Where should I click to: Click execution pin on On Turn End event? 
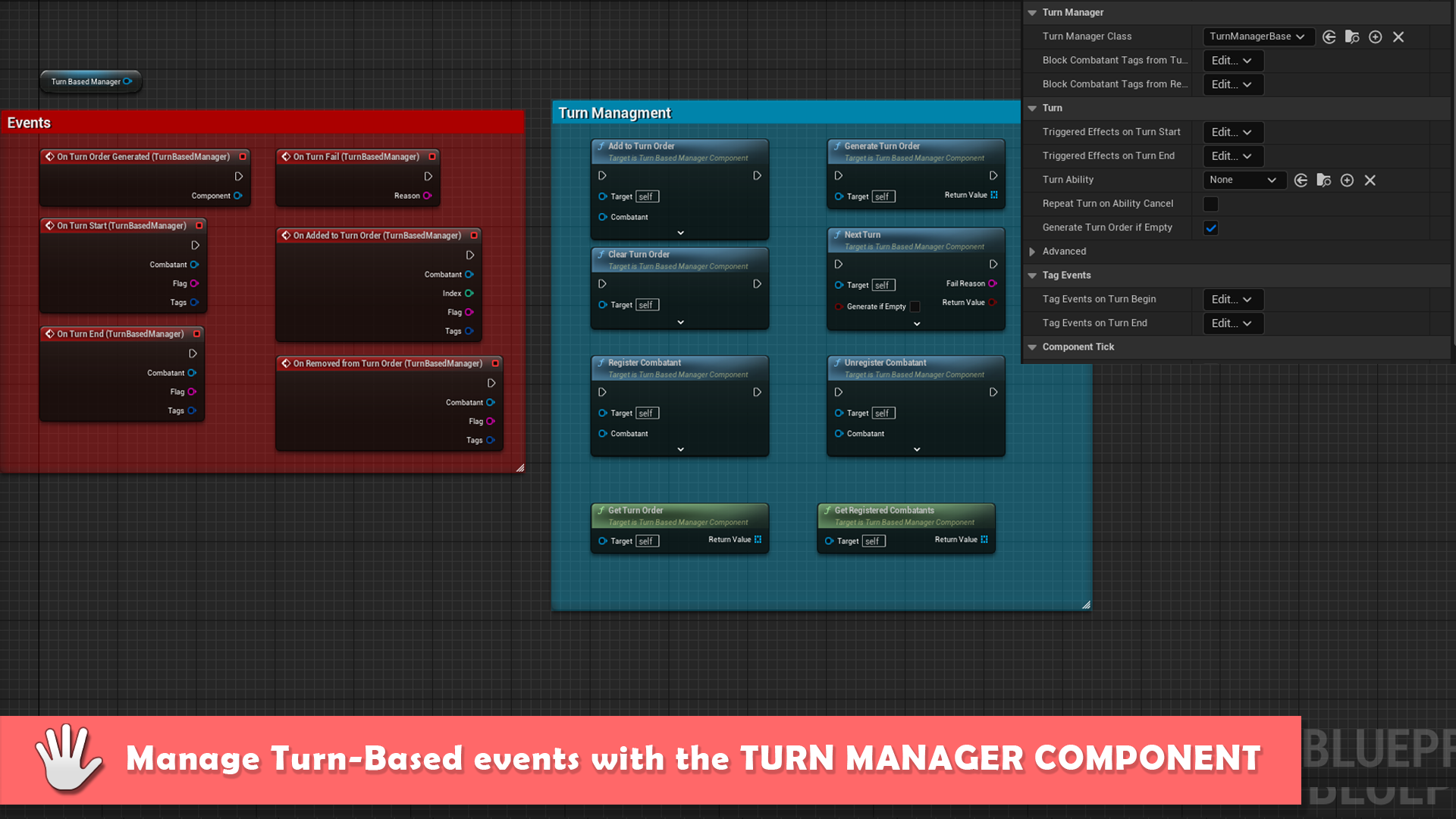tap(193, 353)
